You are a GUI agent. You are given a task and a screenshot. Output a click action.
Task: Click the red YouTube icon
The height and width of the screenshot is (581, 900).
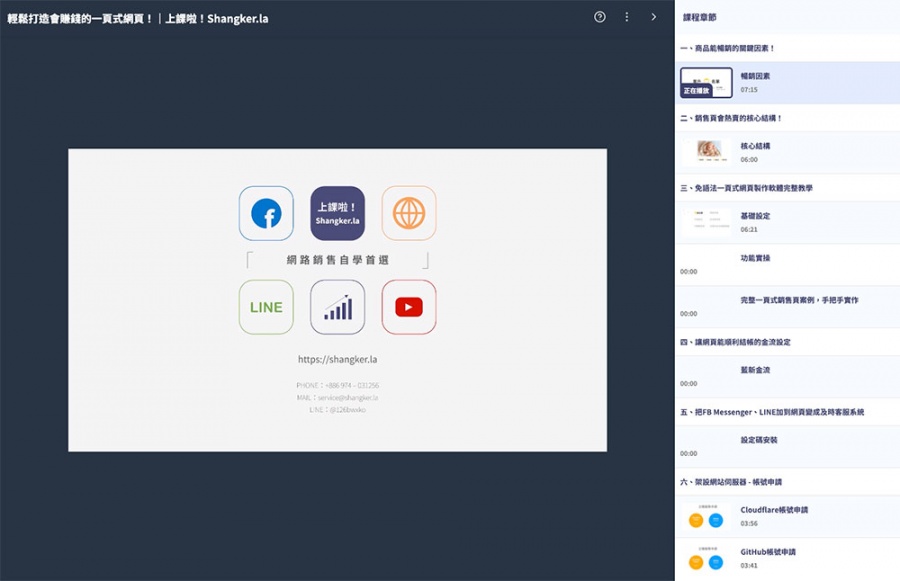(x=409, y=307)
